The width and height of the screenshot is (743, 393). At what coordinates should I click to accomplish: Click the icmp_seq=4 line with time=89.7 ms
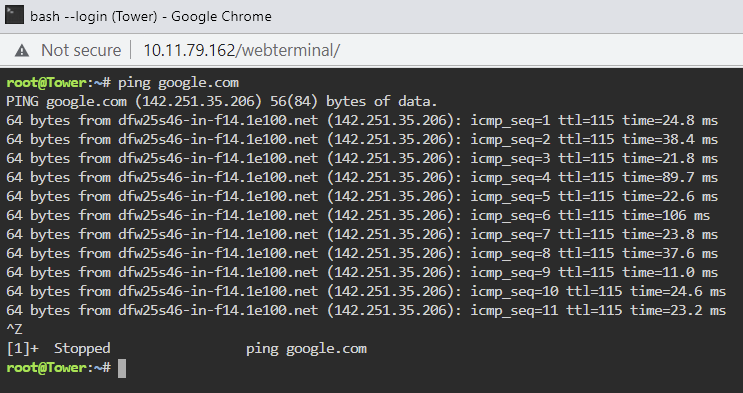coord(362,177)
